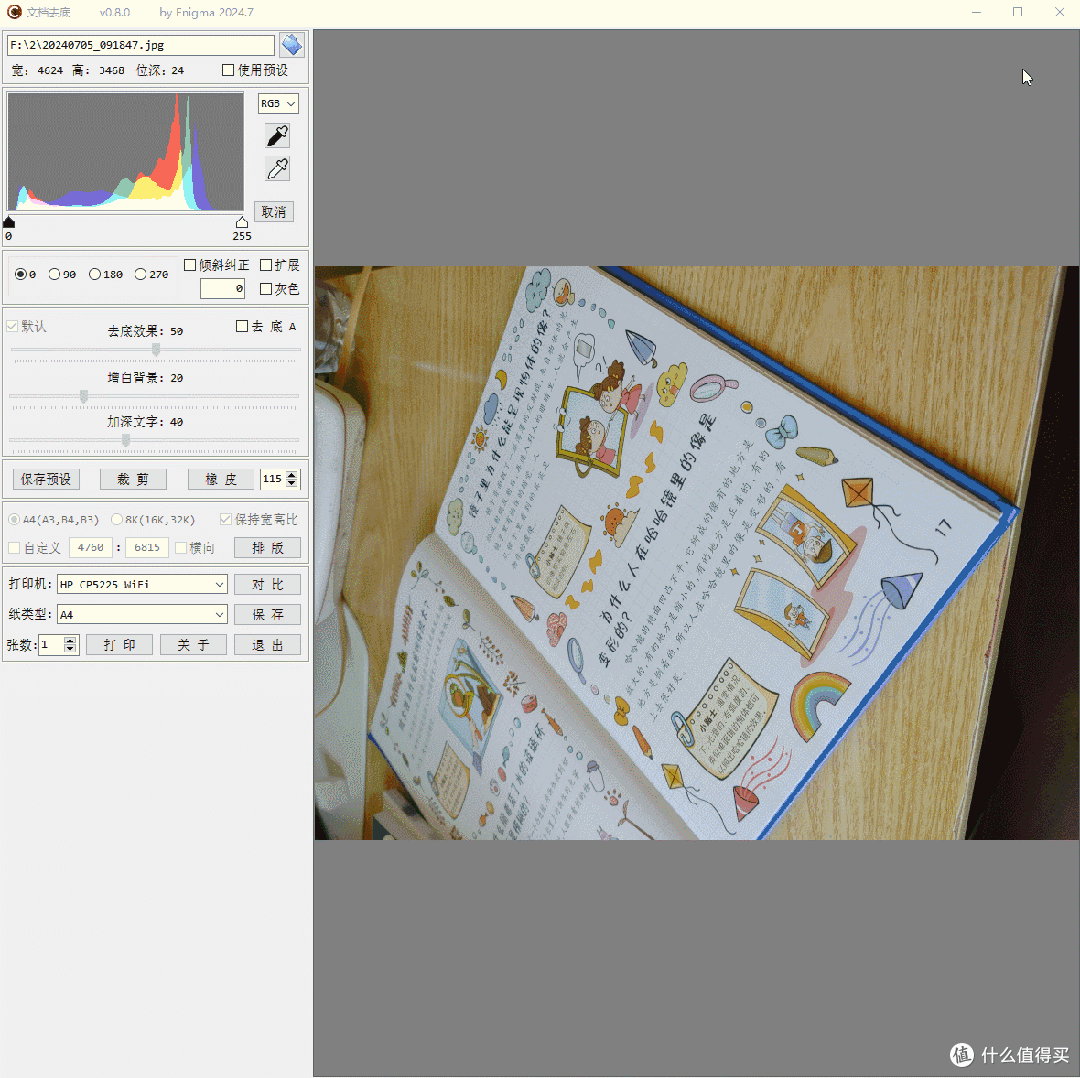Image resolution: width=1080 pixels, height=1078 pixels.
Task: Increase the 张数 copies count
Action: 70,641
